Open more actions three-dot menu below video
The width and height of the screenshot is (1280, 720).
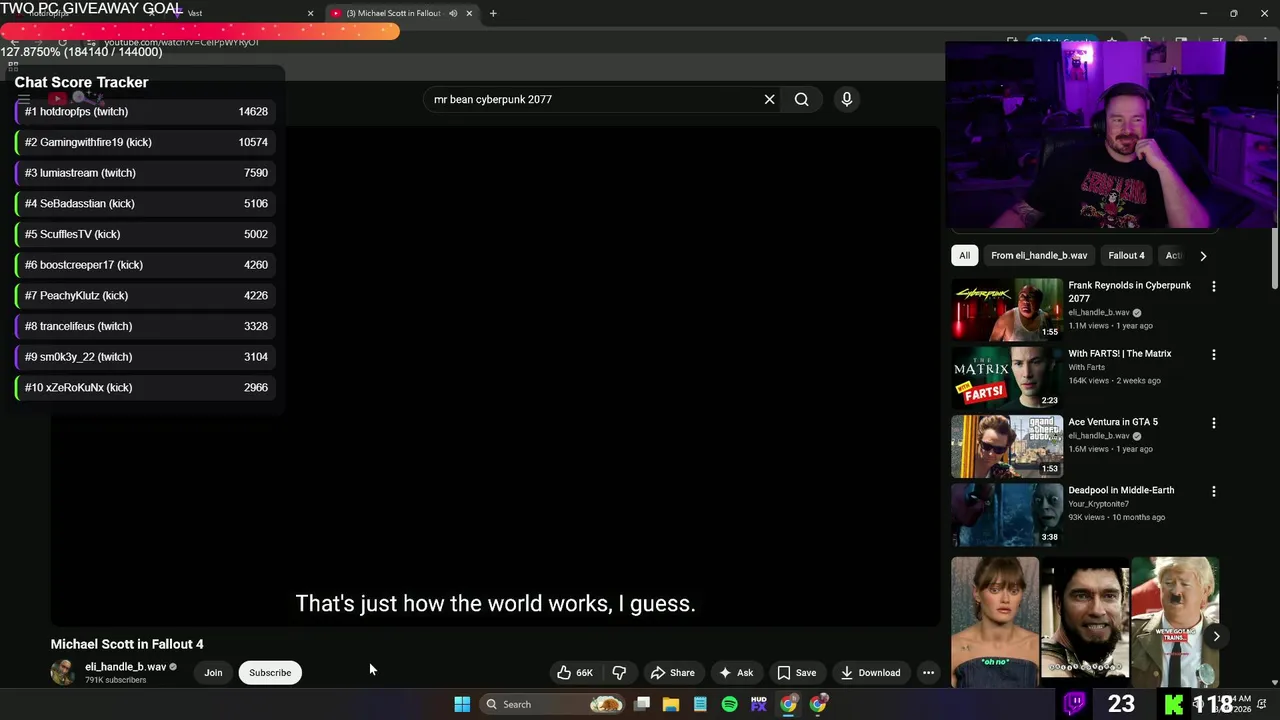coord(928,672)
